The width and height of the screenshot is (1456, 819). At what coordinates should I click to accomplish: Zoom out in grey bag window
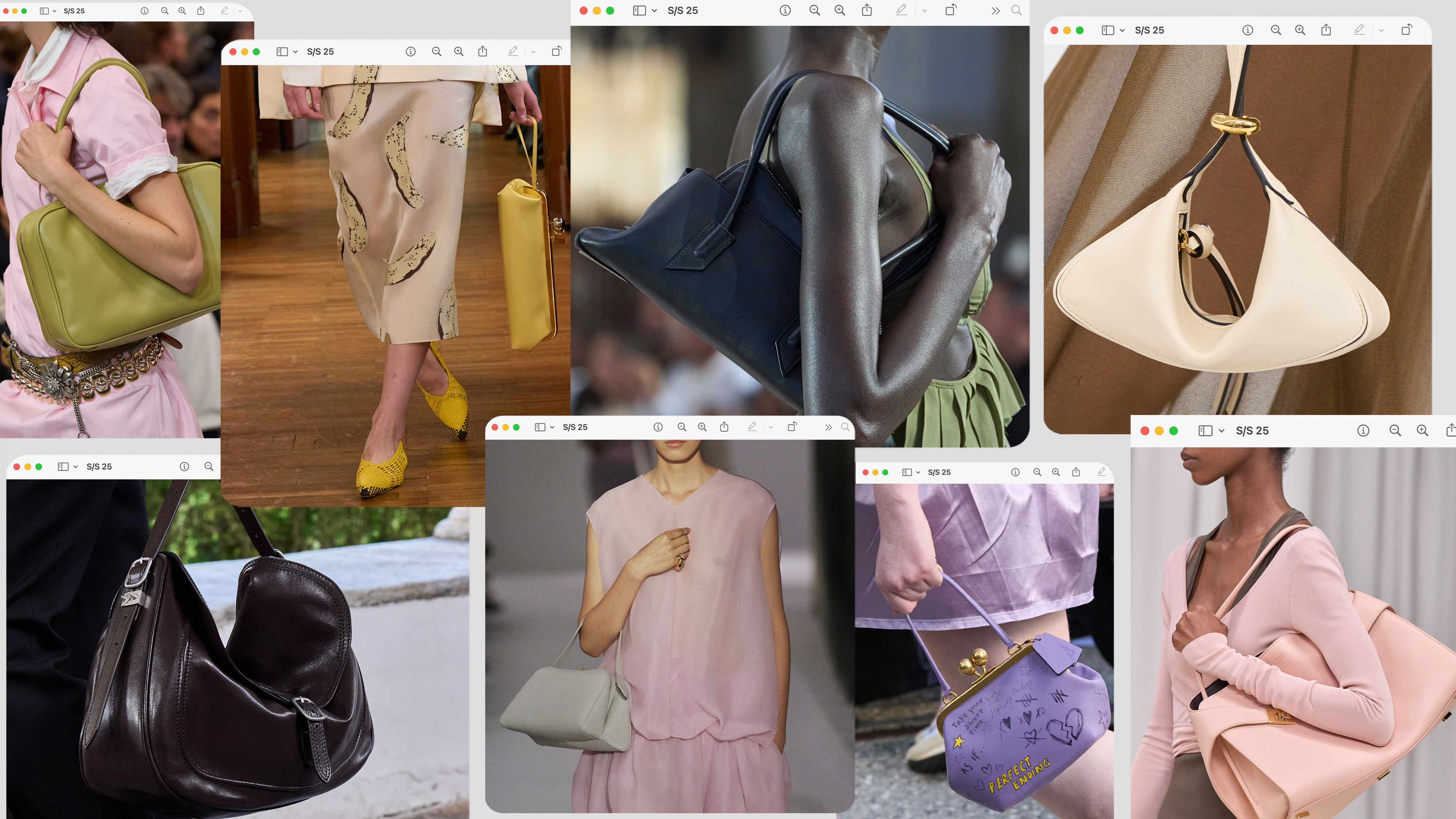point(682,427)
